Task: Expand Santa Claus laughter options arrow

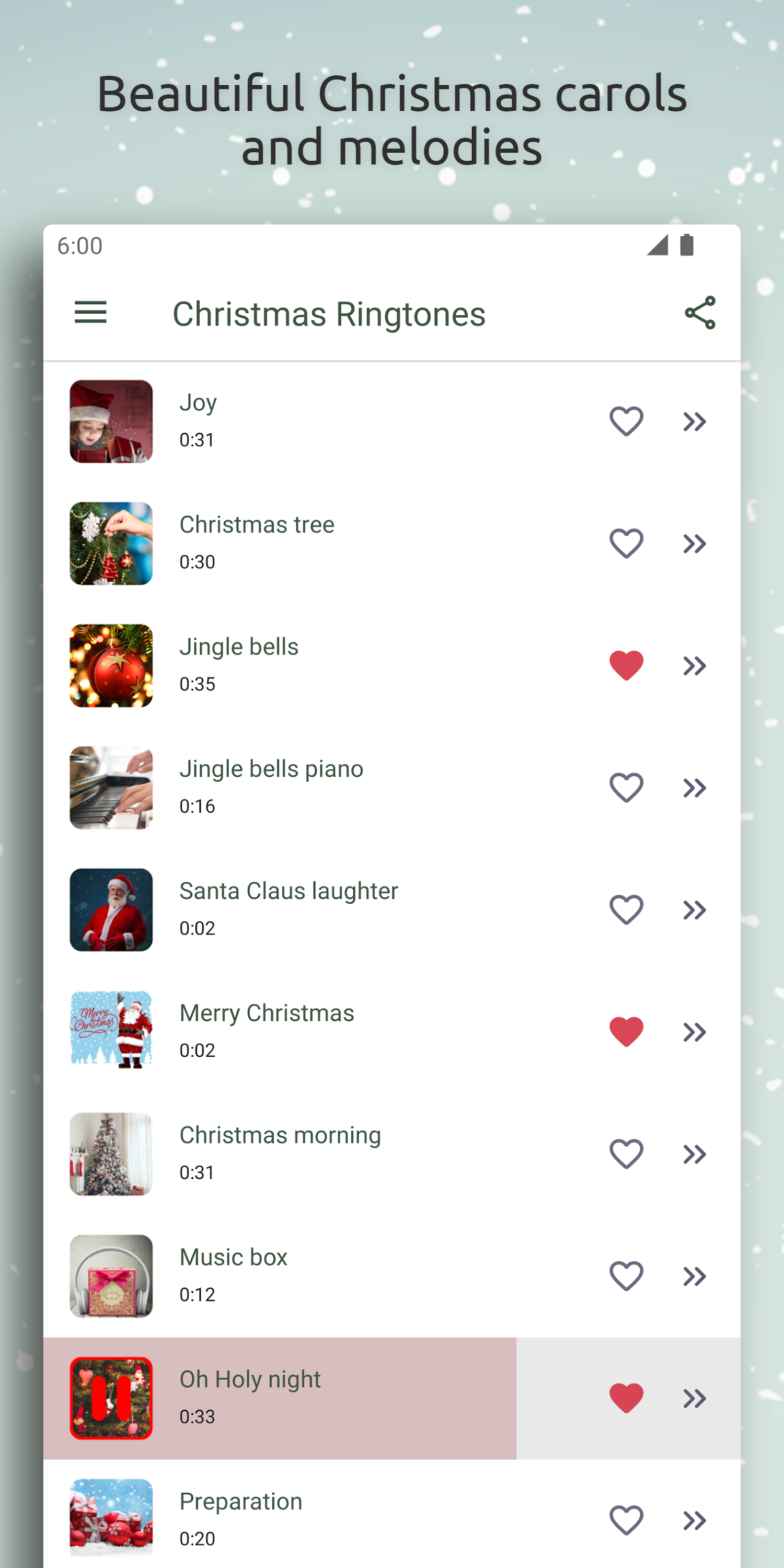Action: point(694,910)
